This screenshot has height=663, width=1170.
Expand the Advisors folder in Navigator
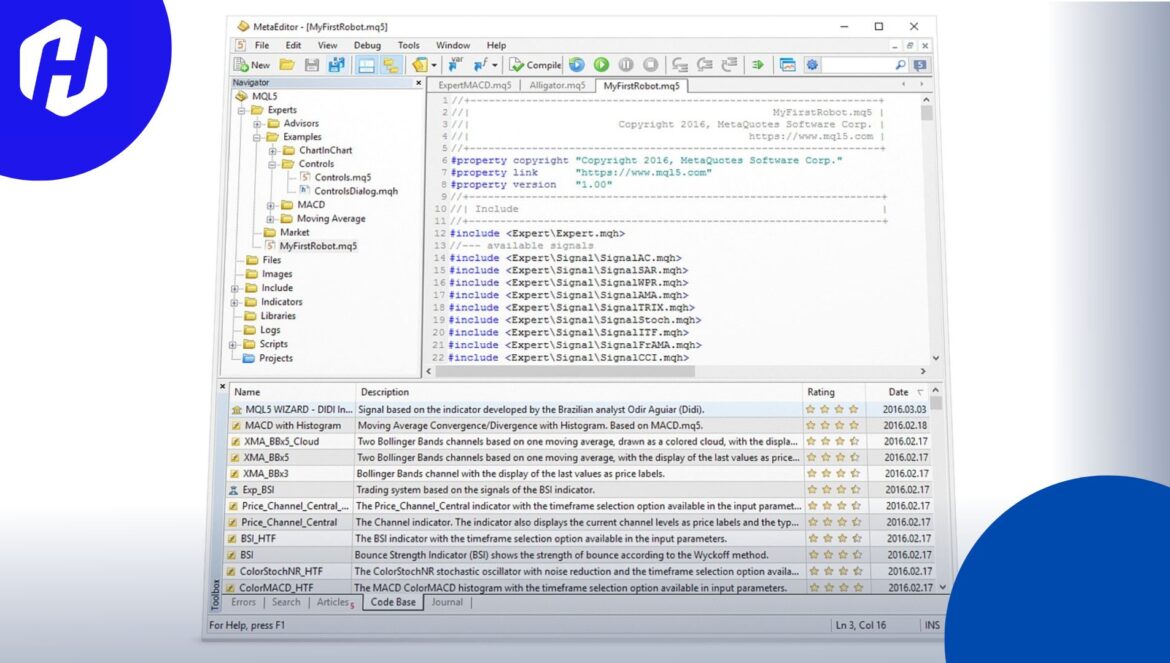pyautogui.click(x=257, y=123)
